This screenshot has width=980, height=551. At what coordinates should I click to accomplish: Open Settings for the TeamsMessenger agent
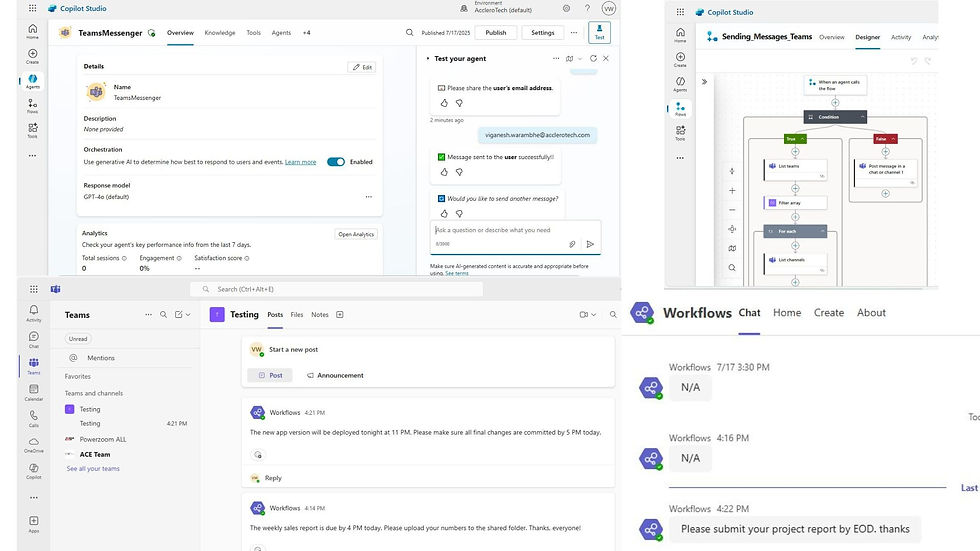[542, 32]
